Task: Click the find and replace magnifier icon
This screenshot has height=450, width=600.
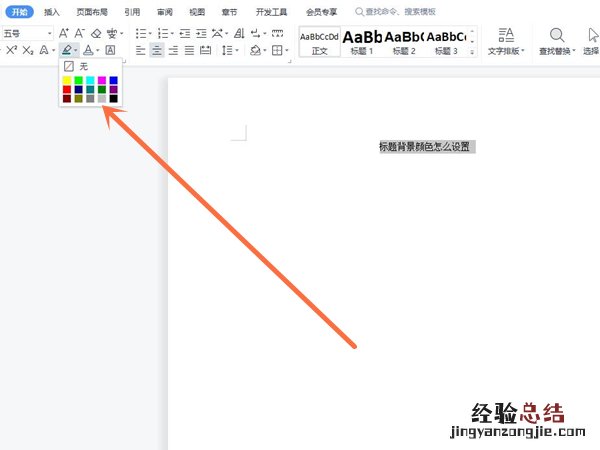Action: point(557,34)
